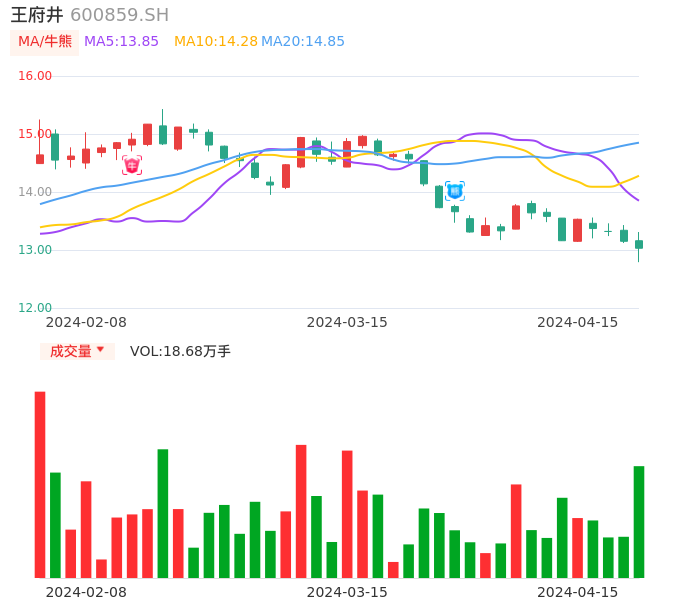Click the final candlestick on the price chart
This screenshot has height=606, width=686.
[x=639, y=244]
